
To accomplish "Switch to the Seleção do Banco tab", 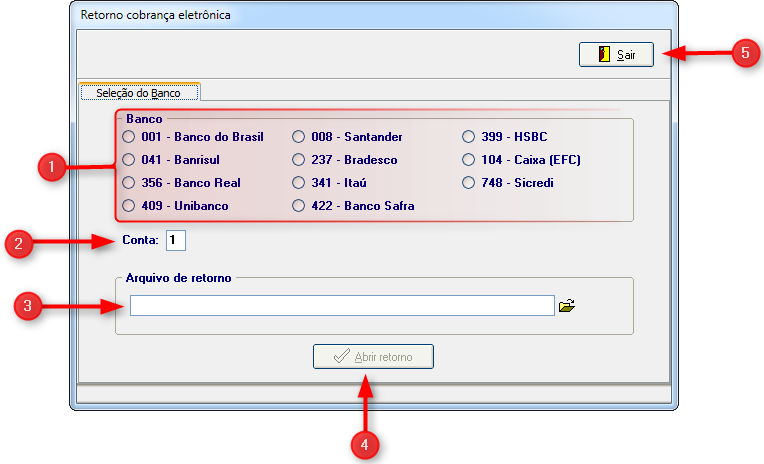I will click(x=139, y=92).
